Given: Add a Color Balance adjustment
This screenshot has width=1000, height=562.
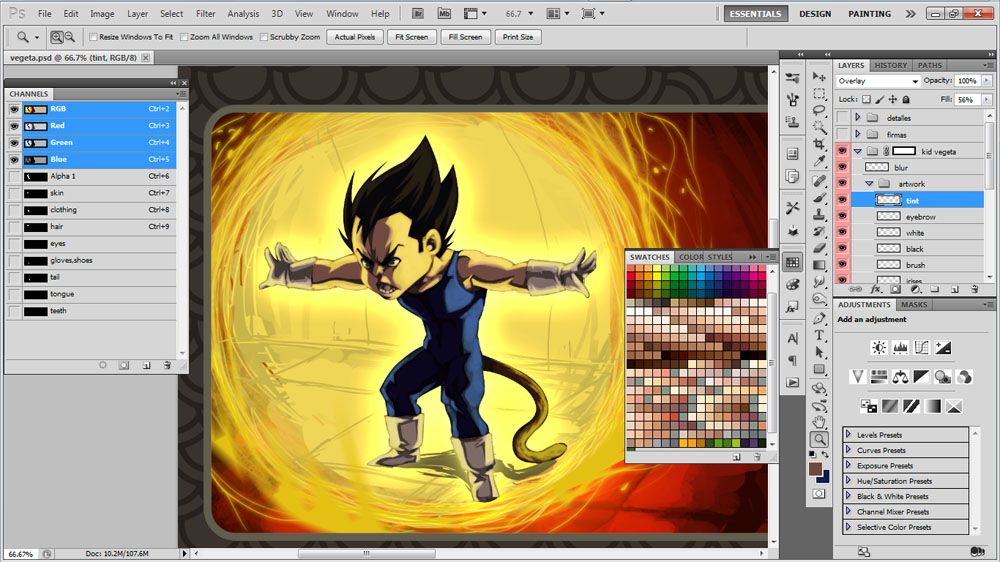Looking at the screenshot, I should click(900, 377).
